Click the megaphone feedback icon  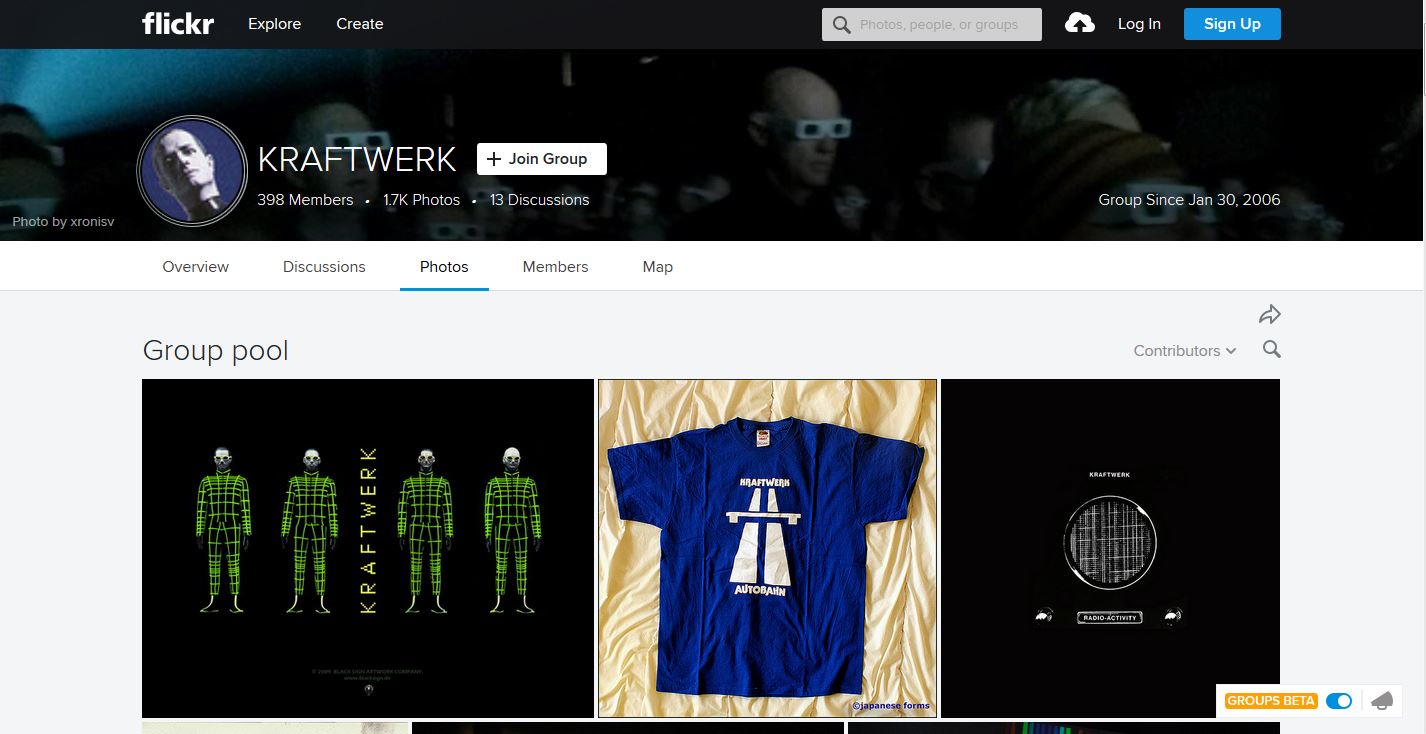(x=1381, y=701)
